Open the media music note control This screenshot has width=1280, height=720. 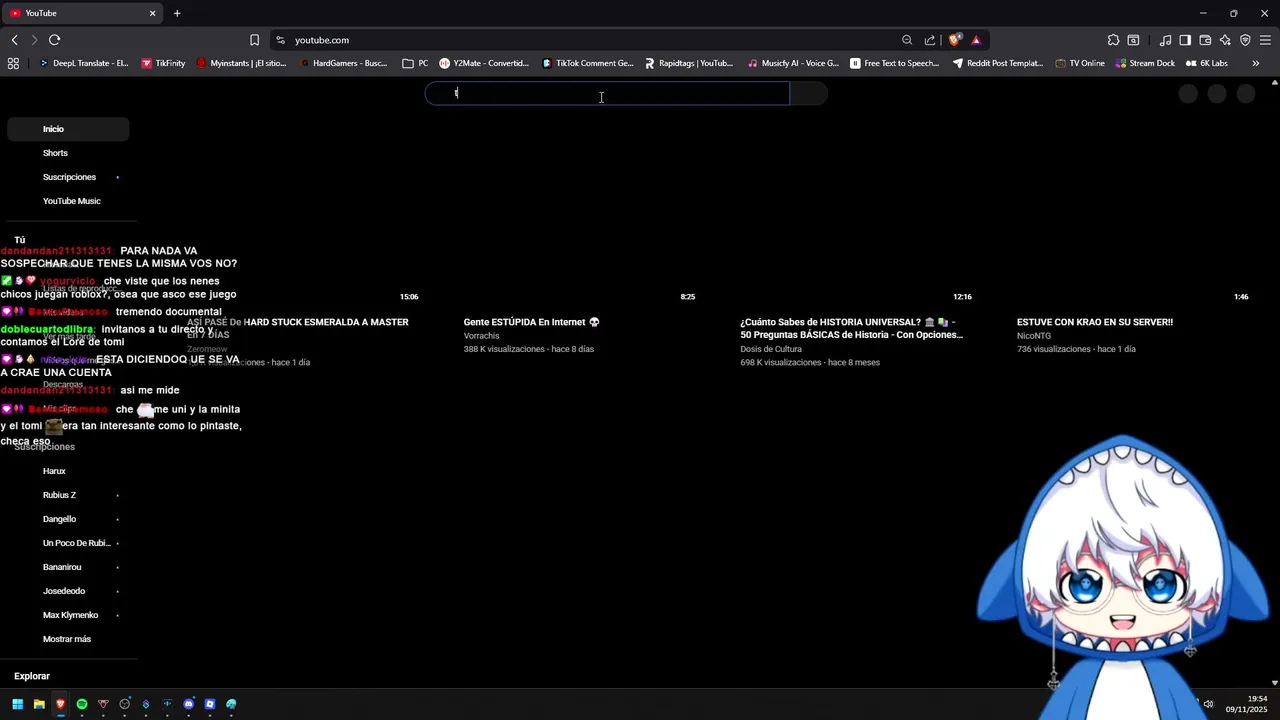coord(1165,40)
